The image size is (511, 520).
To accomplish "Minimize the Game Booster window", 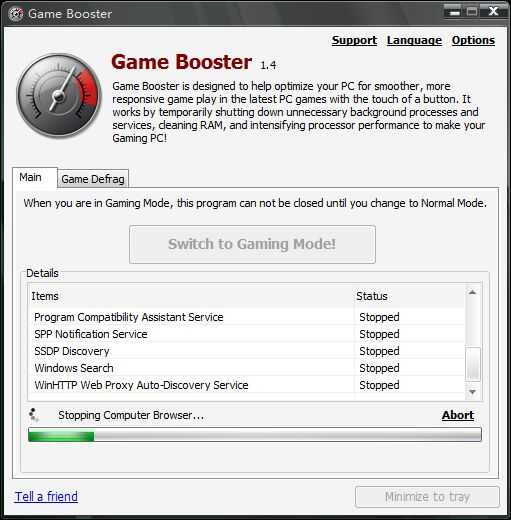I will 454,12.
